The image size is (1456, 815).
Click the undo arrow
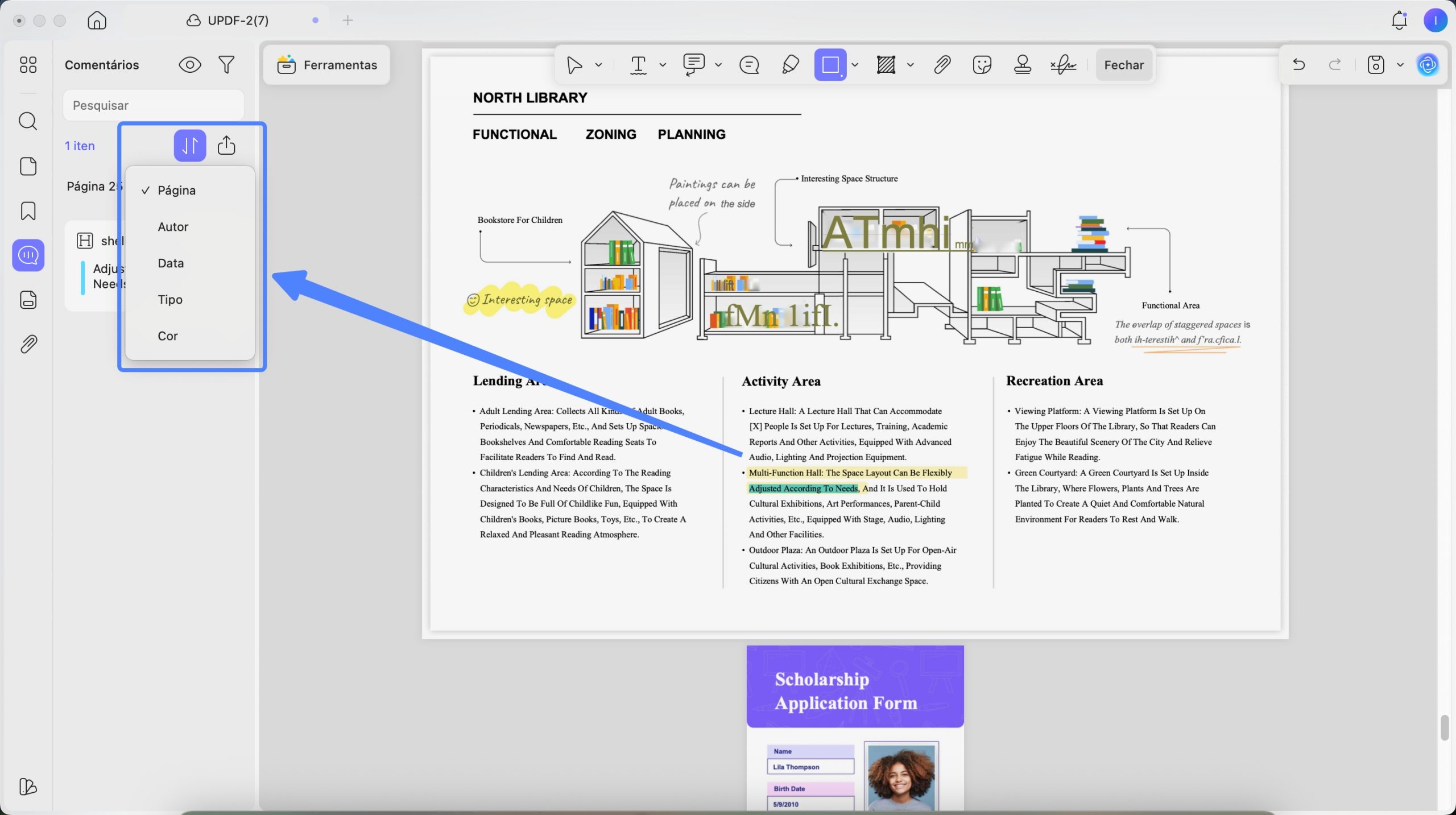click(x=1298, y=65)
